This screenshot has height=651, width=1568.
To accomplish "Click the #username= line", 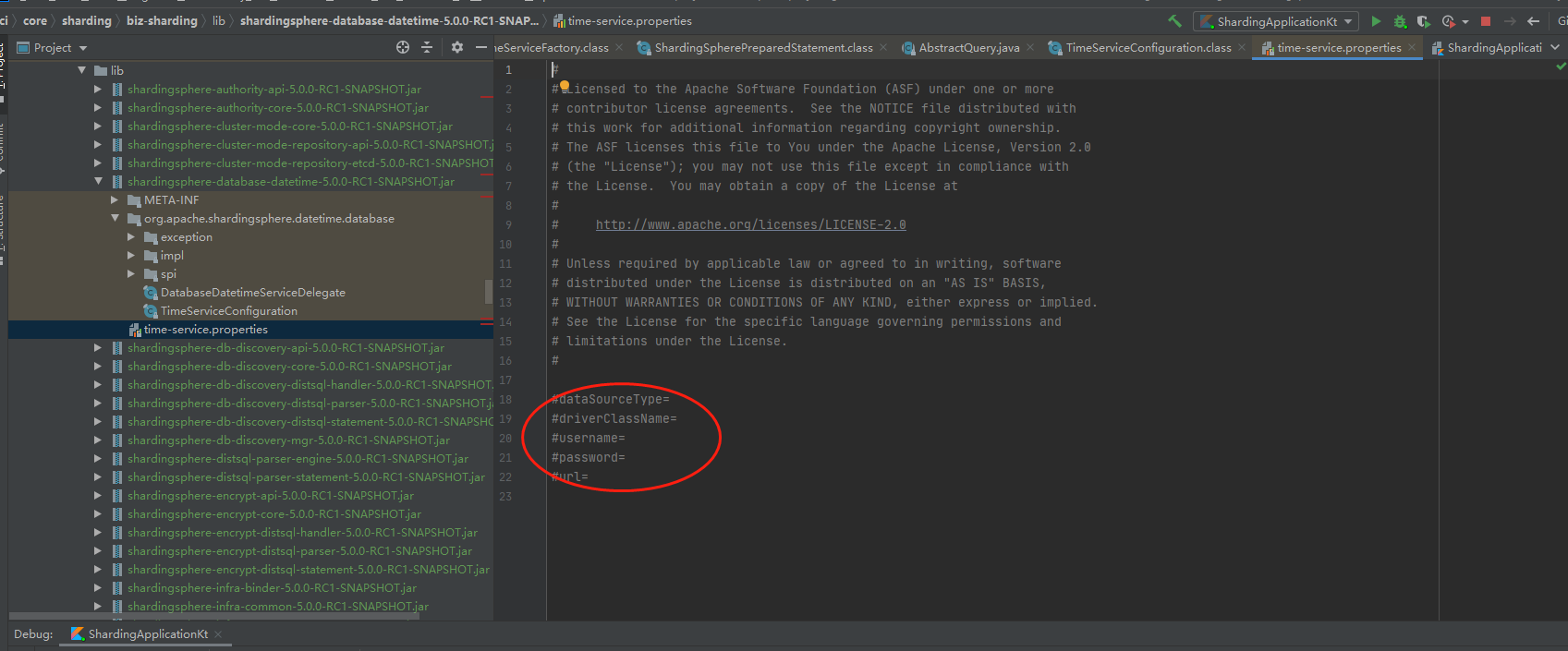I will click(x=589, y=438).
